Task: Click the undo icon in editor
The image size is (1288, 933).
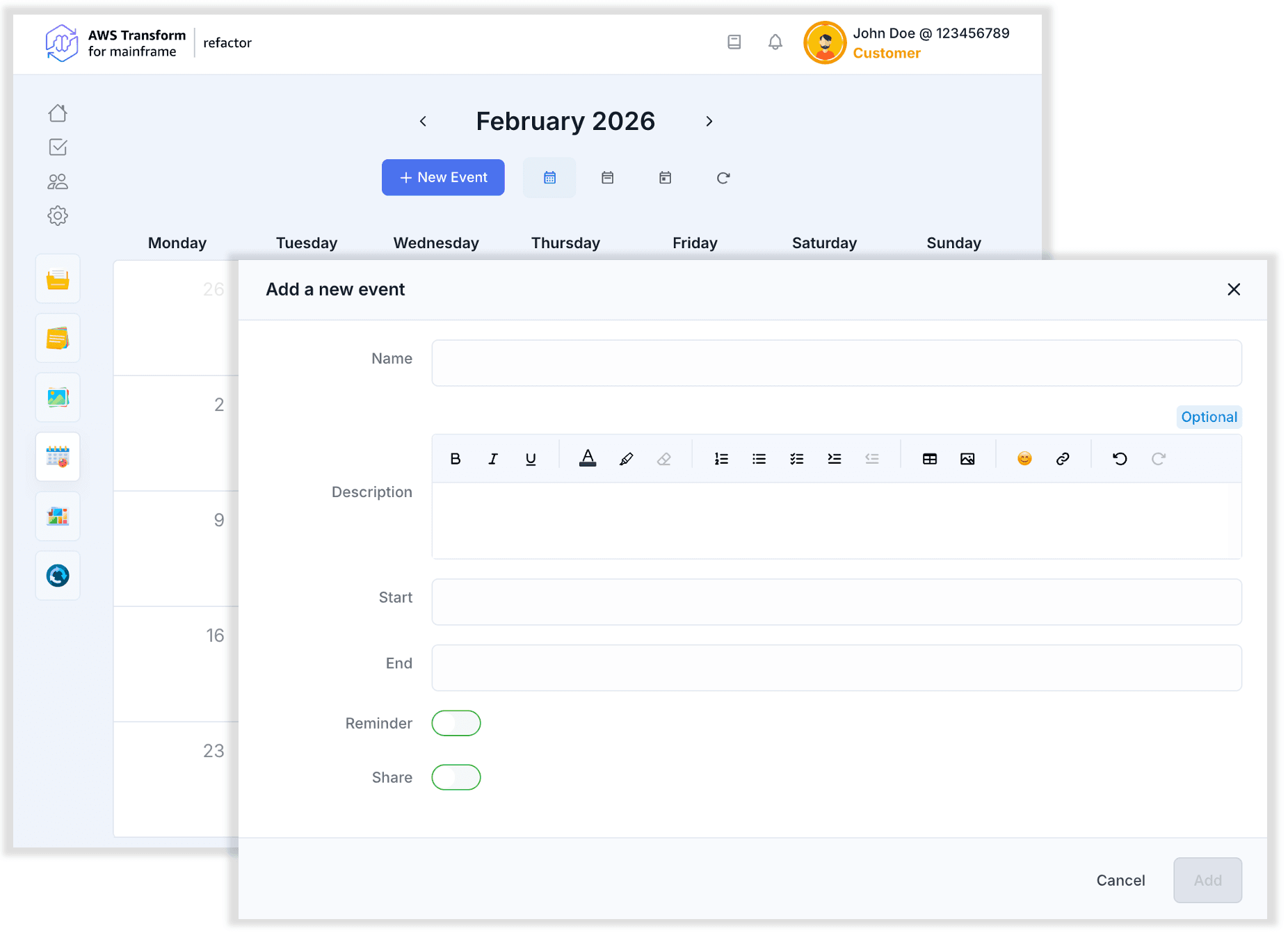Action: 1120,459
